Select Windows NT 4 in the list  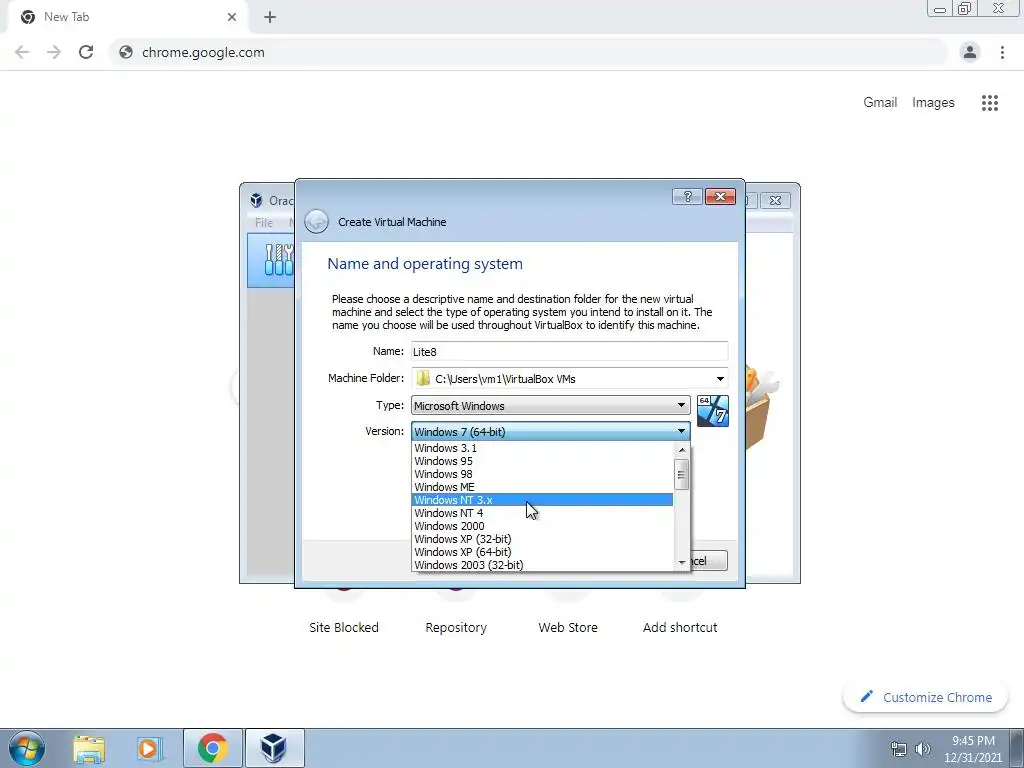[x=542, y=513]
